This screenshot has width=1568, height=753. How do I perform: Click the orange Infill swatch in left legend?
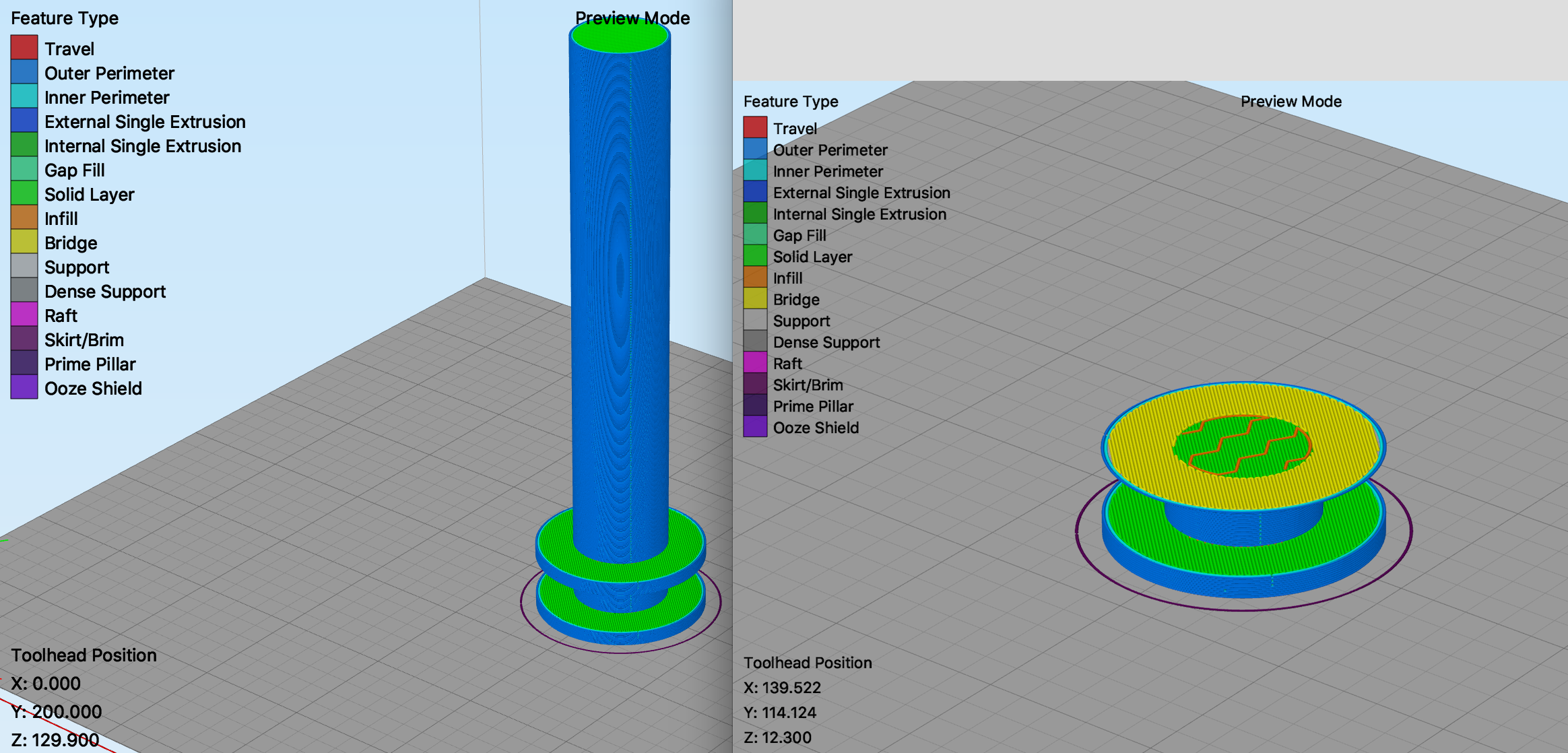point(24,218)
